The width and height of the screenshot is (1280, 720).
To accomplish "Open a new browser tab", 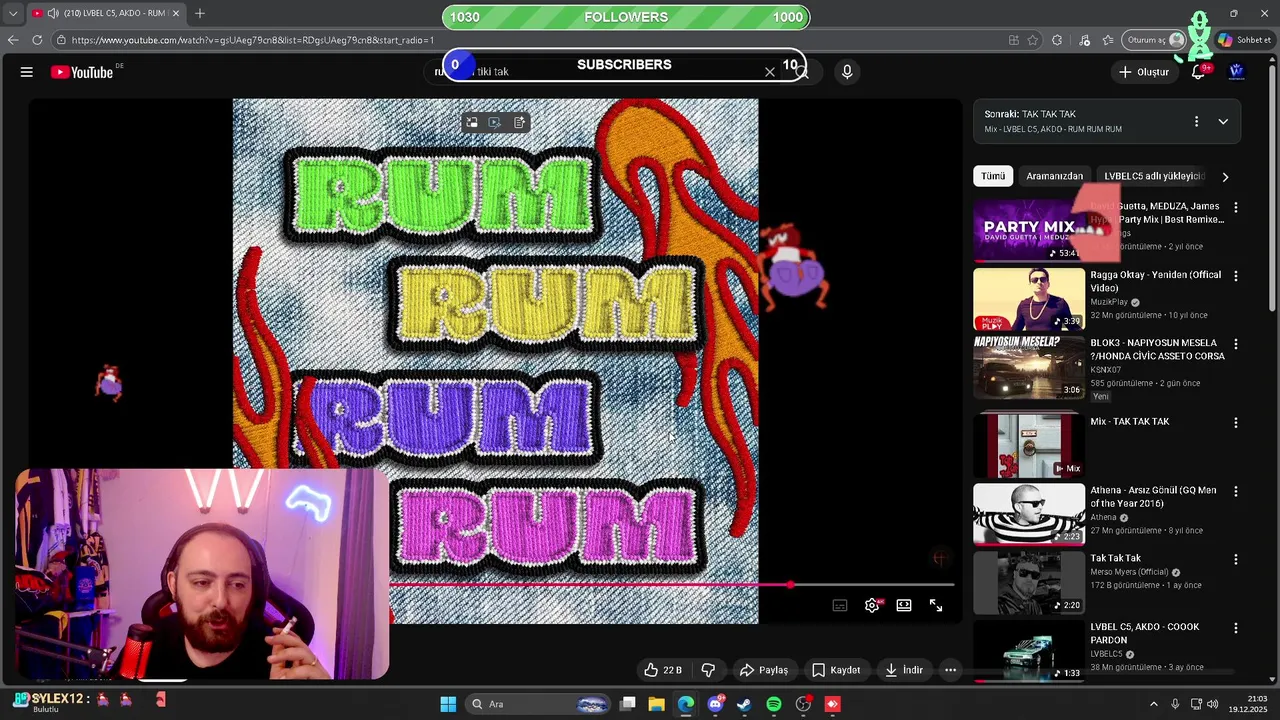I will tap(200, 13).
